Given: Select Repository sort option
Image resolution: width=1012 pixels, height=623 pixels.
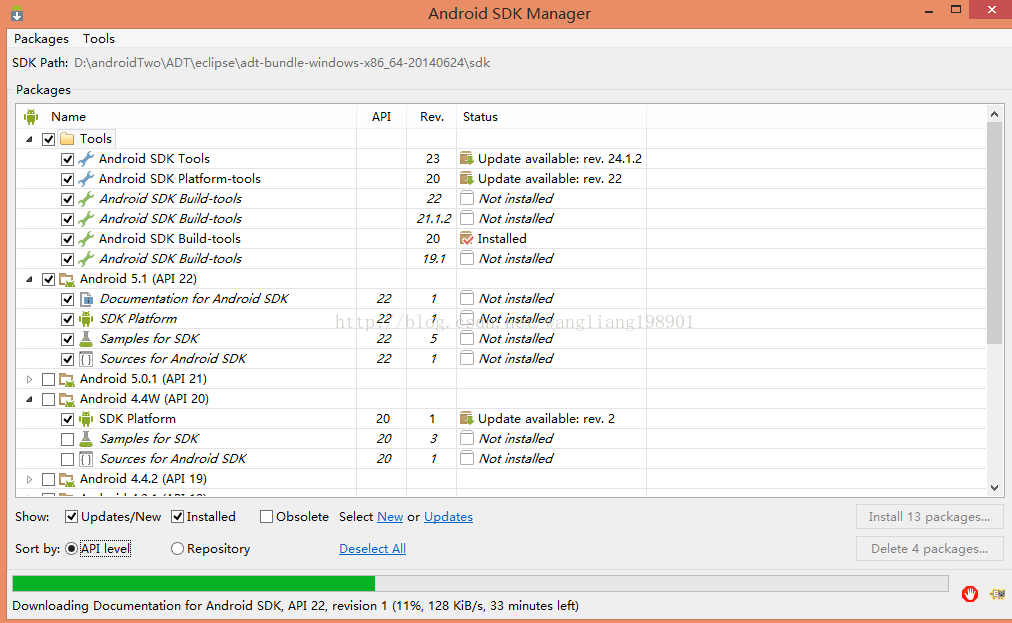Looking at the screenshot, I should click(177, 549).
